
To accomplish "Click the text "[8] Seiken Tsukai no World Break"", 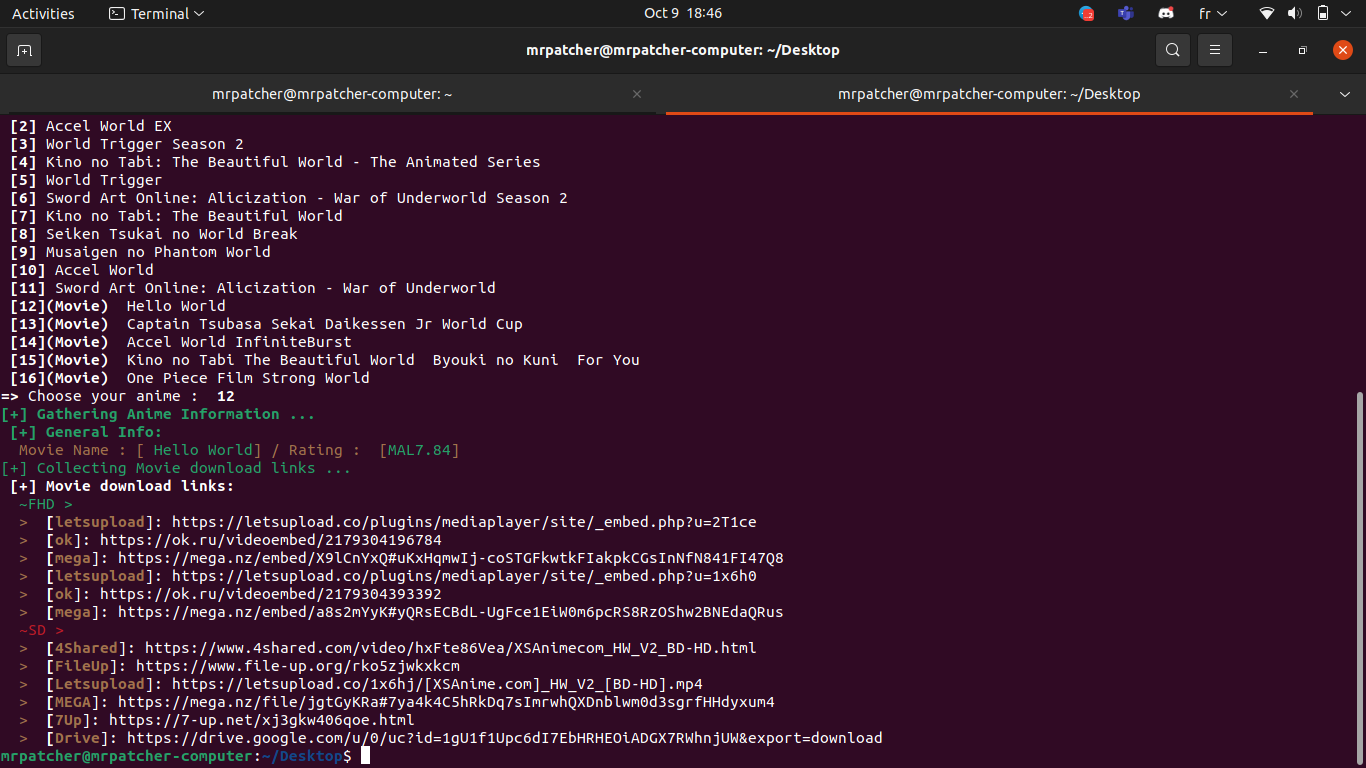I will [x=154, y=234].
